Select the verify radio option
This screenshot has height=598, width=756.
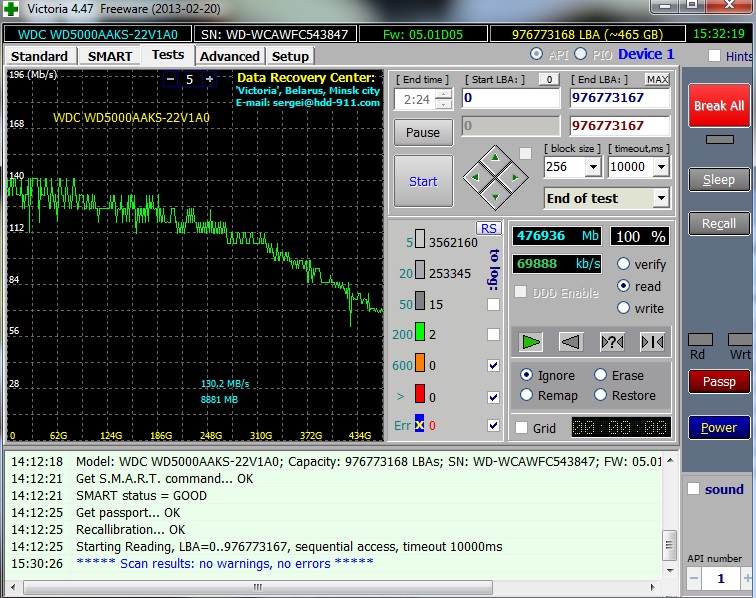click(x=624, y=264)
